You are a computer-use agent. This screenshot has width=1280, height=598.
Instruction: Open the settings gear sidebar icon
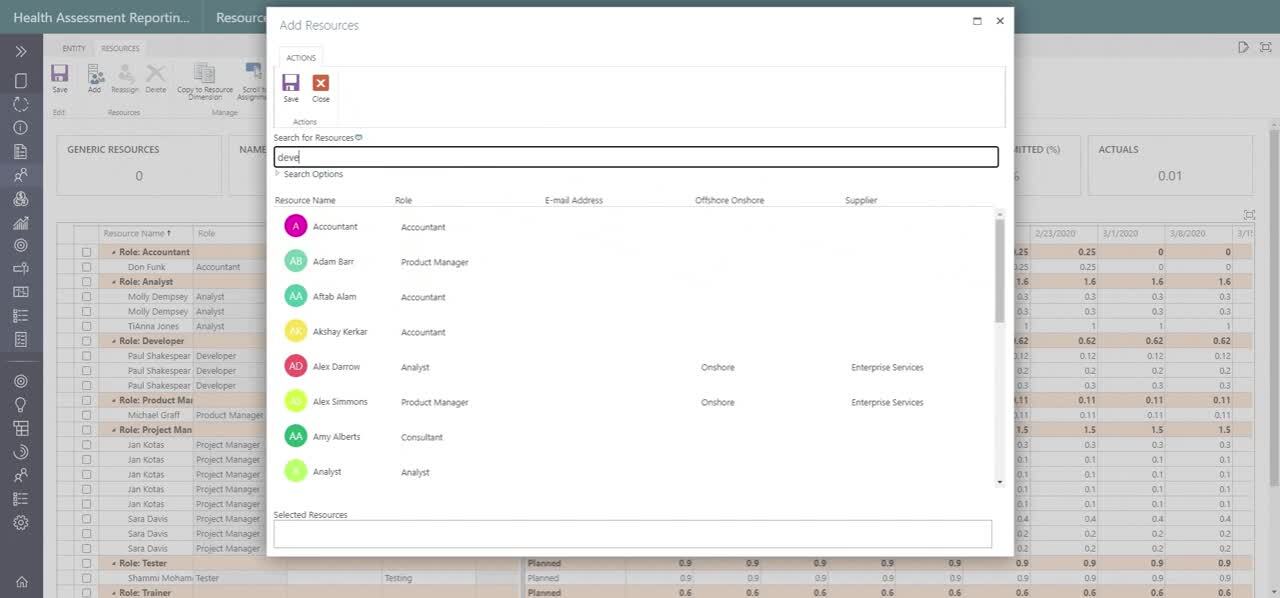21,522
